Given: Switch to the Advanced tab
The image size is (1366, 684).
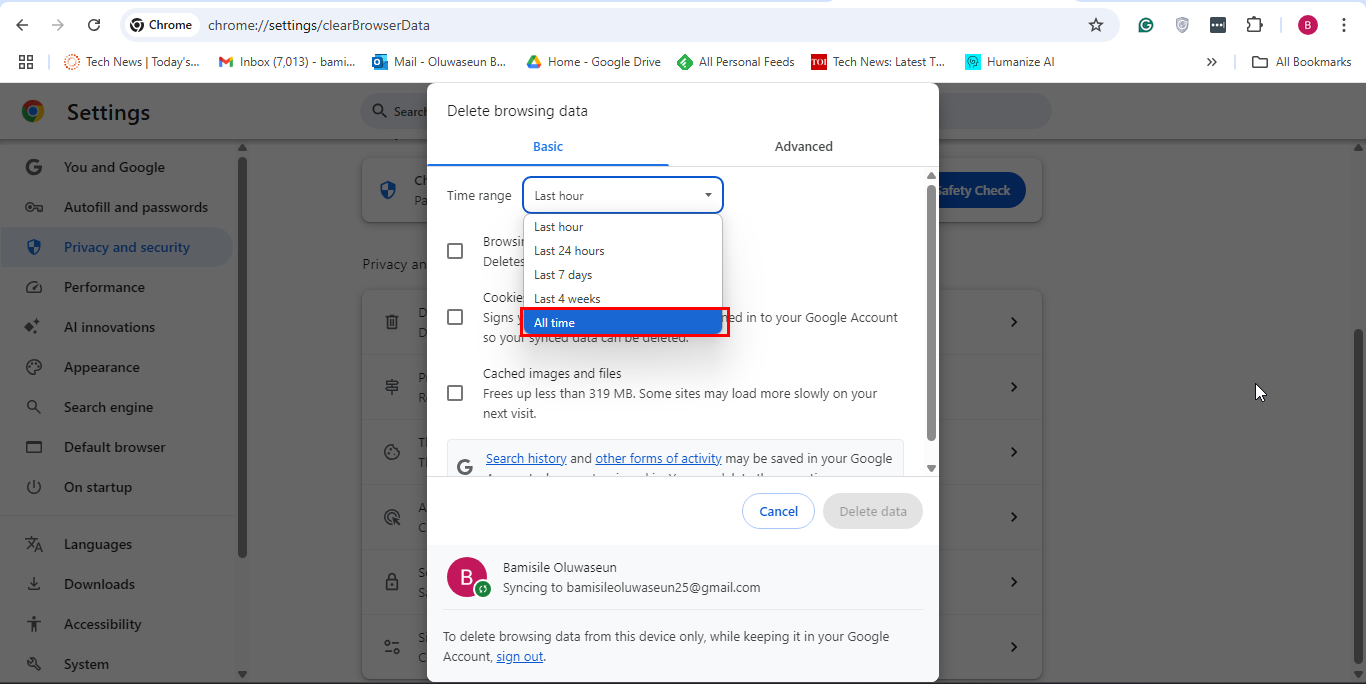Looking at the screenshot, I should coord(803,146).
